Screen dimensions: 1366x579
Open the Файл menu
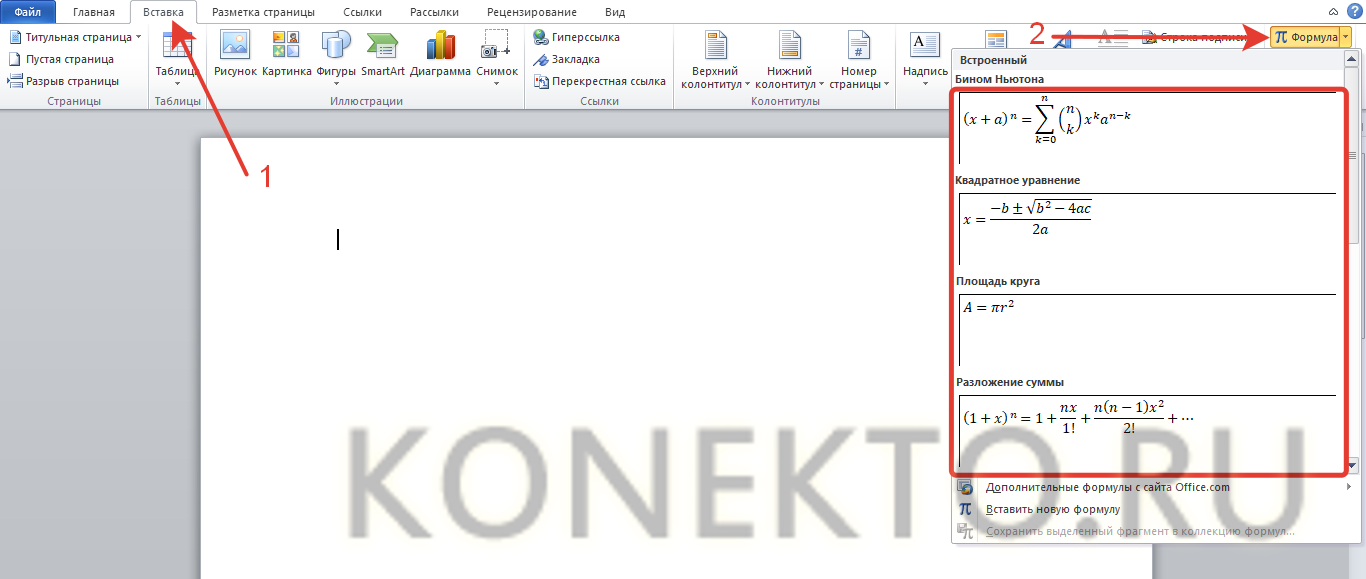click(x=27, y=12)
